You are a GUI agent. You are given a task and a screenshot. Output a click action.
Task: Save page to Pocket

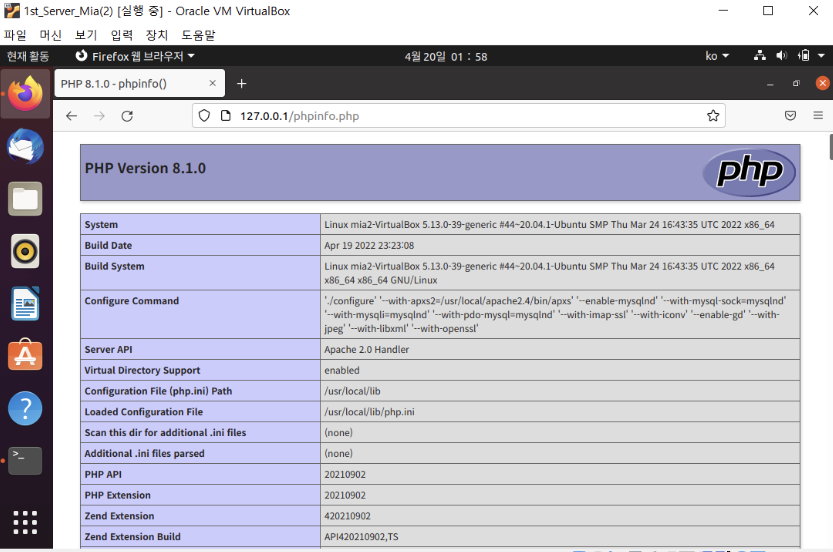[790, 116]
